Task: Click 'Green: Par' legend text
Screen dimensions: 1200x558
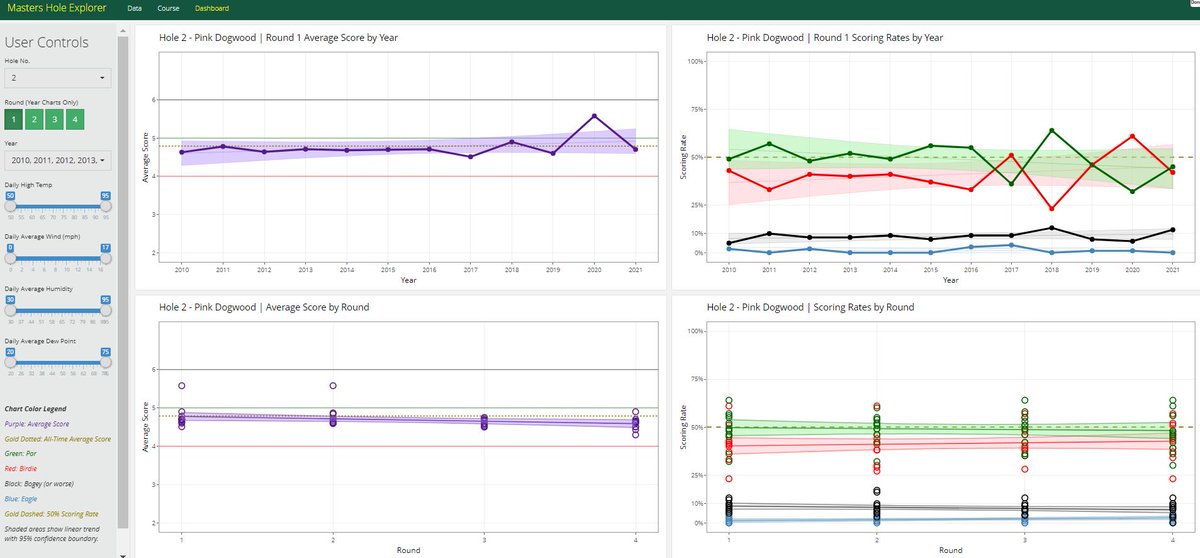Action: pyautogui.click(x=21, y=453)
